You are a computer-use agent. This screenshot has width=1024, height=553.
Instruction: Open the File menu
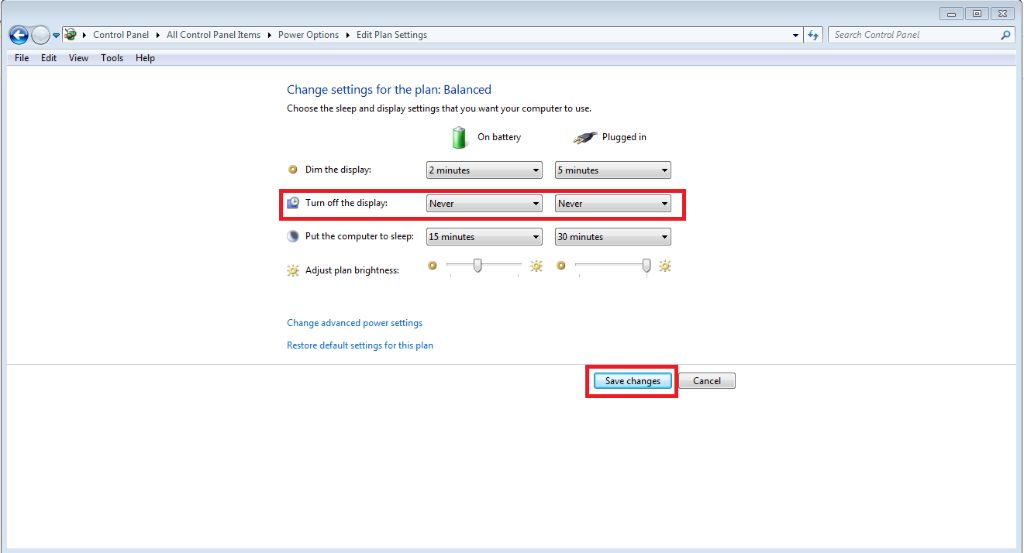[x=22, y=58]
